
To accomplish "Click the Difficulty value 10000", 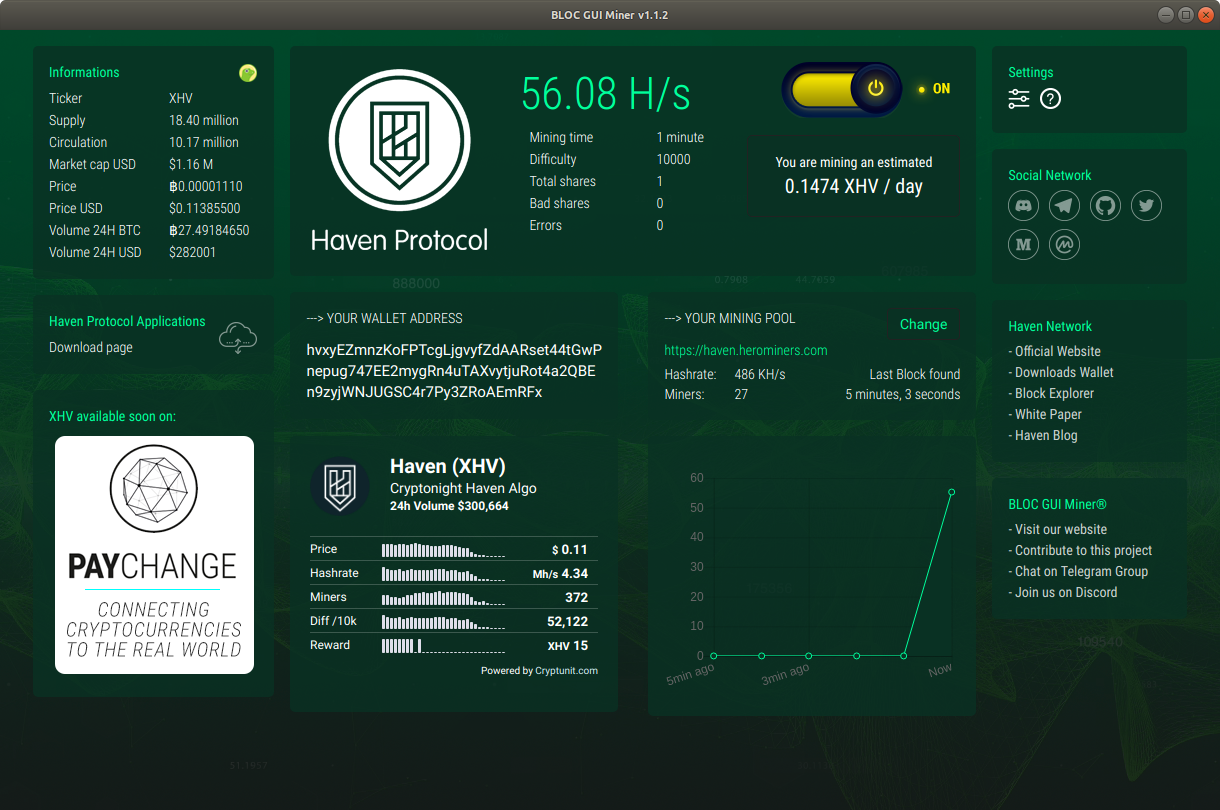I will tap(674, 159).
